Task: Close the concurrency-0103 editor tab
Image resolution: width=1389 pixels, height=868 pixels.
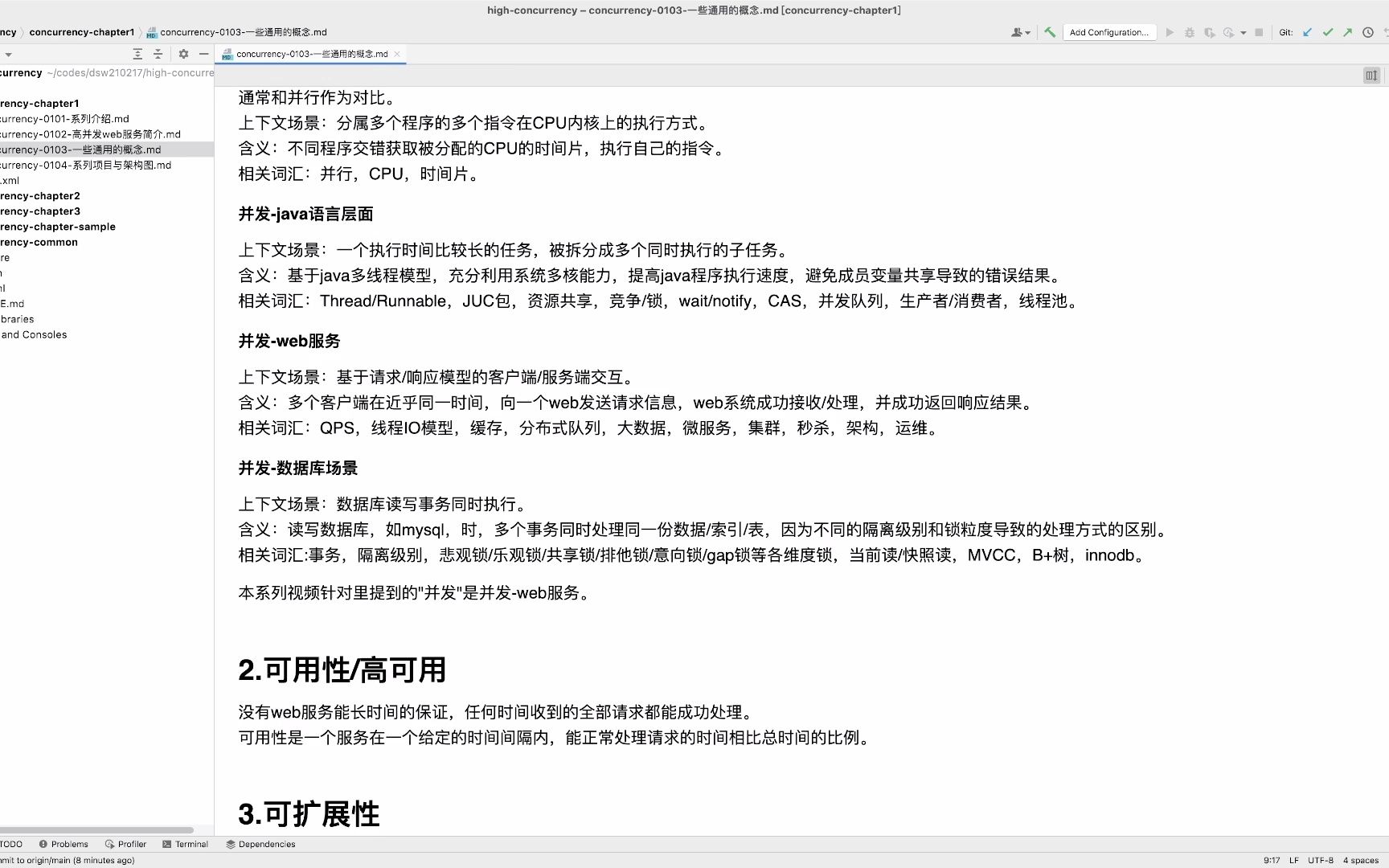Action: 397,54
